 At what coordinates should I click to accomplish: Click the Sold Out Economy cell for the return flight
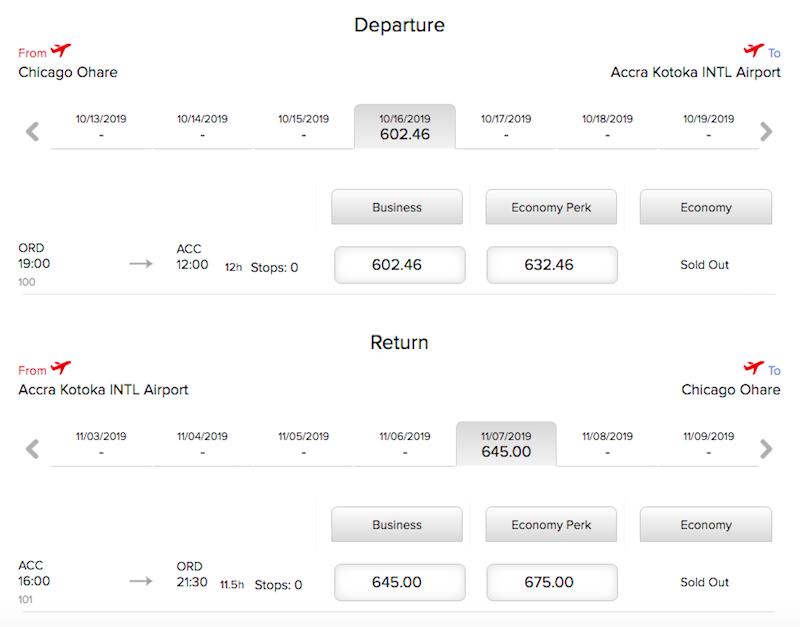(705, 582)
